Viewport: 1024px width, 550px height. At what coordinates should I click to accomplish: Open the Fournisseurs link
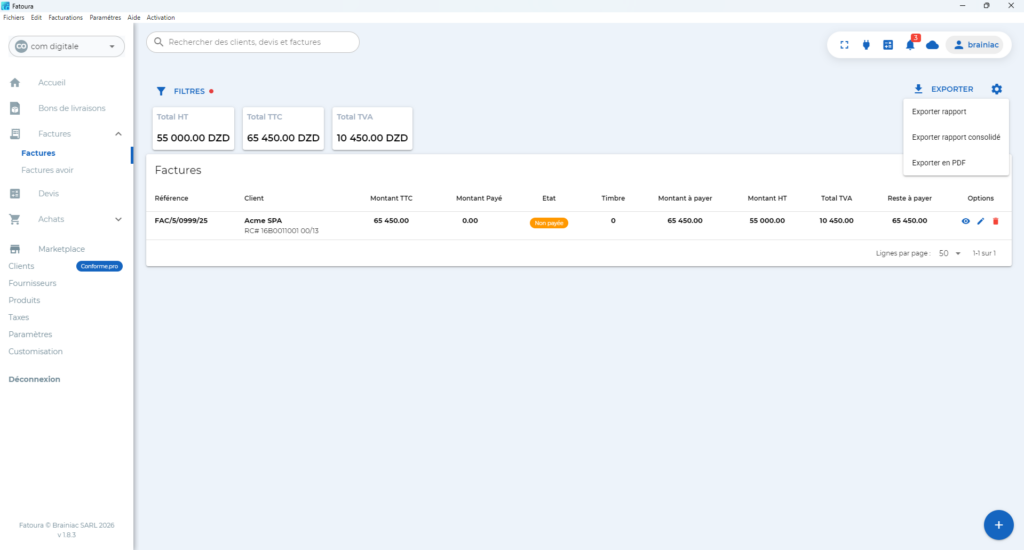click(32, 283)
